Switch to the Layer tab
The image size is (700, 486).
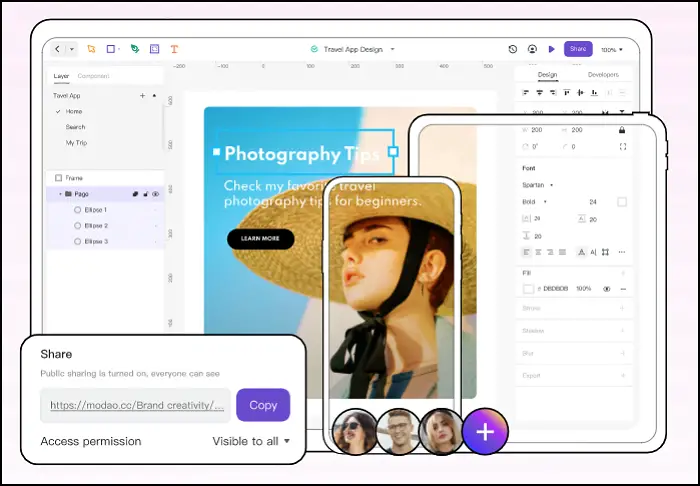[x=61, y=76]
